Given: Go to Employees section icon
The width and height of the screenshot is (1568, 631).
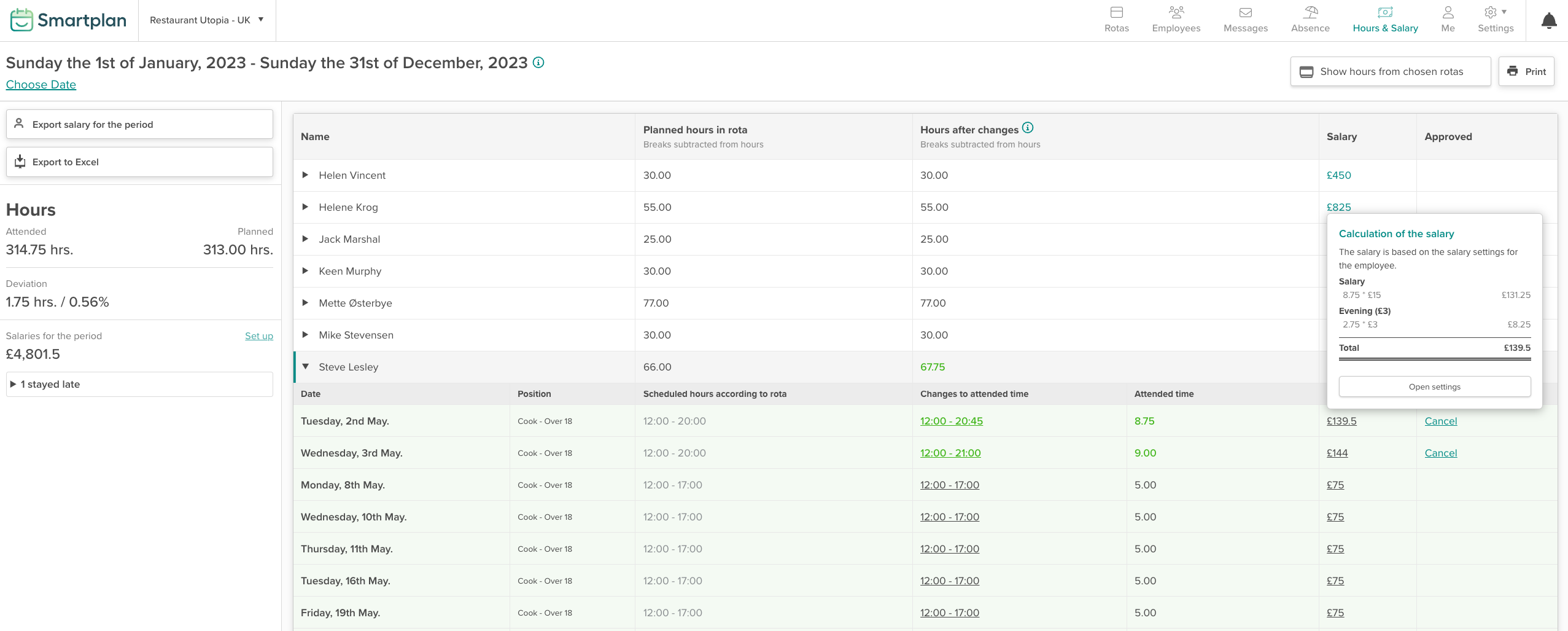Looking at the screenshot, I should point(1176,13).
